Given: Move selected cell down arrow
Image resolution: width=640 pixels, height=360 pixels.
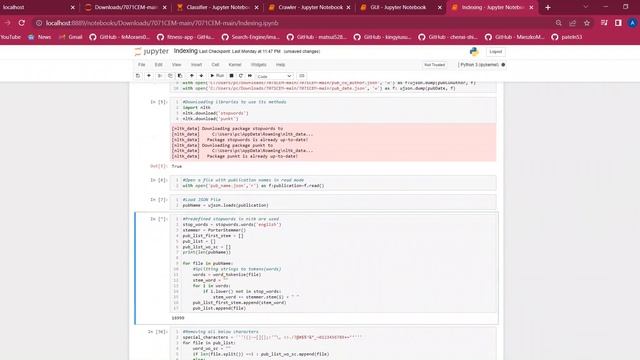Looking at the screenshot, I should point(201,76).
